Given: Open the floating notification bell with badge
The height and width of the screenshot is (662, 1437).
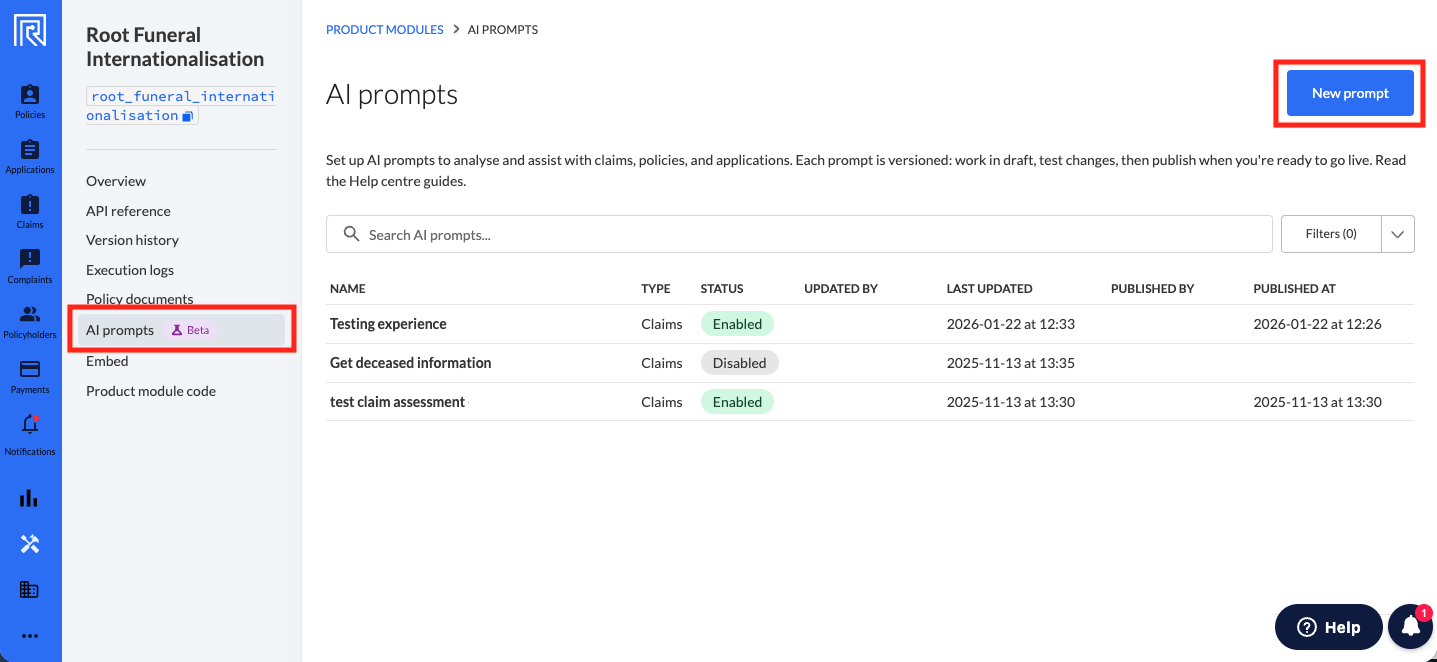Looking at the screenshot, I should (1411, 627).
